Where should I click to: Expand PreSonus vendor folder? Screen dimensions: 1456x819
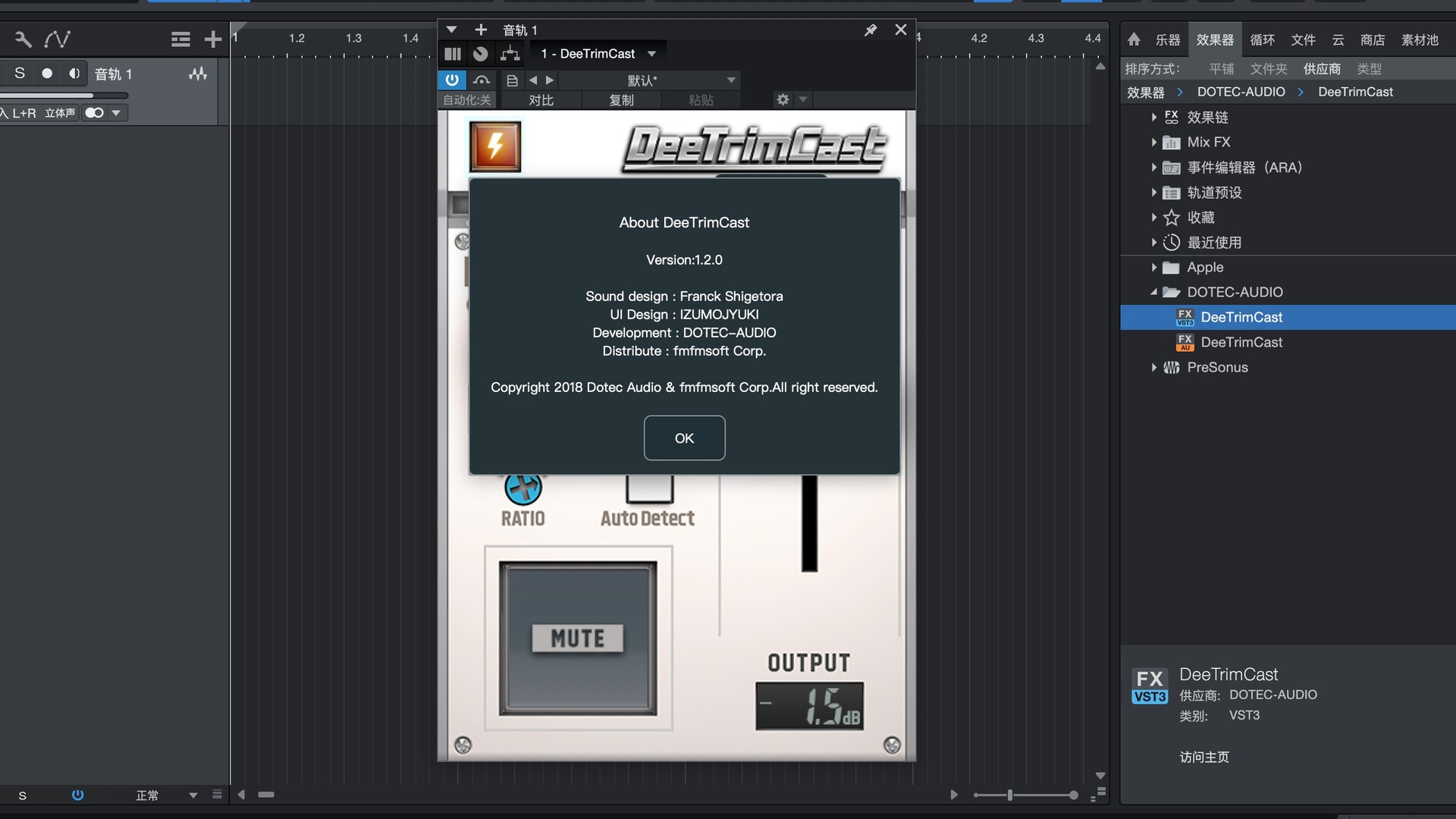[1153, 368]
